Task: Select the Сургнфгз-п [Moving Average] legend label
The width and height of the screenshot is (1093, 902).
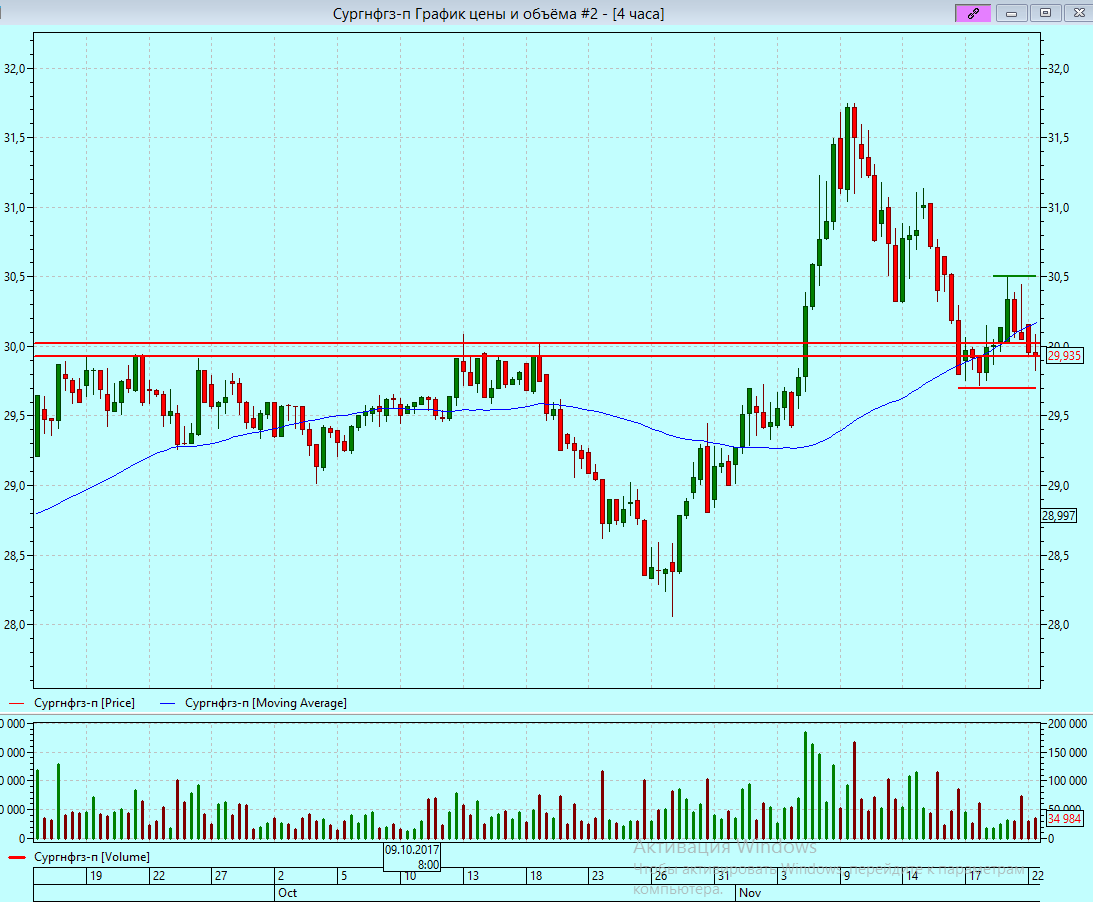Action: (x=266, y=703)
